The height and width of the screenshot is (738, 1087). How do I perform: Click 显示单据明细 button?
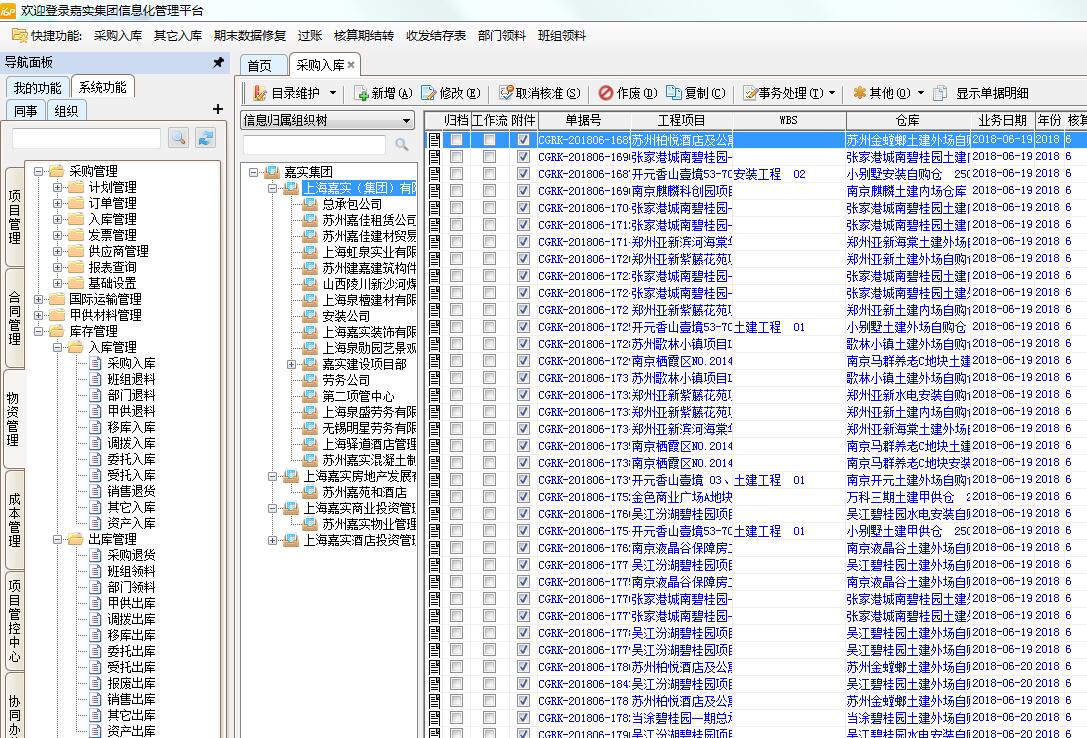pyautogui.click(x=991, y=93)
